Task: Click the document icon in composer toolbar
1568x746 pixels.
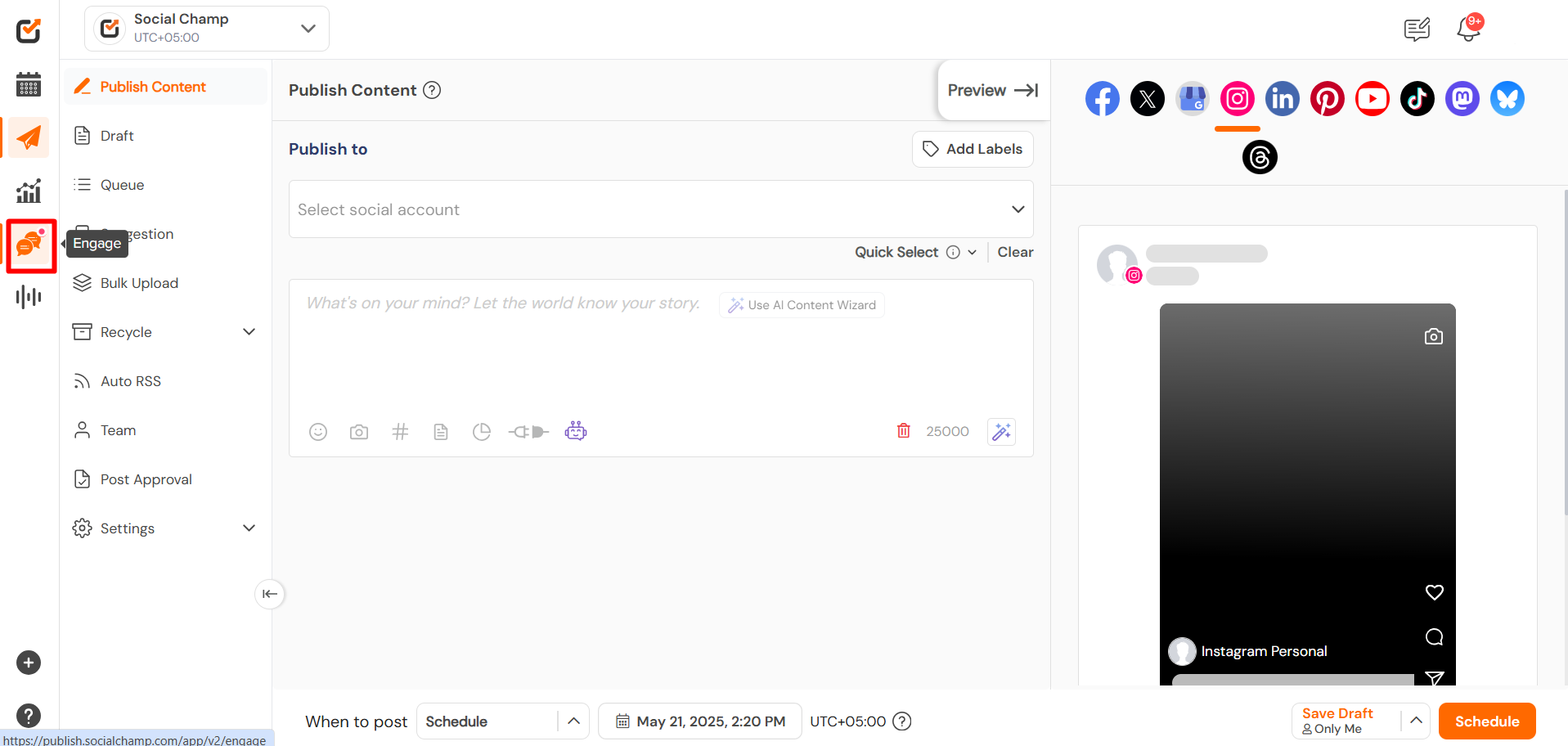Action: click(x=441, y=432)
